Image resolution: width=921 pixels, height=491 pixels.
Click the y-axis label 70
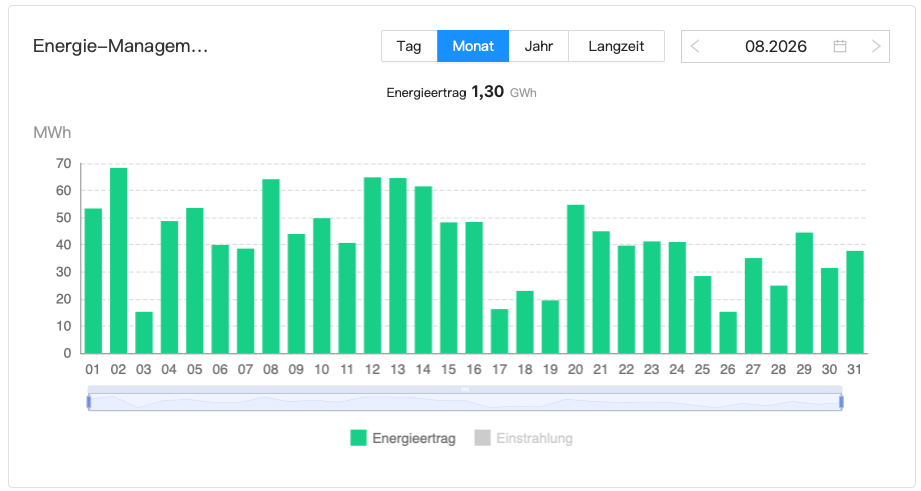coord(63,164)
